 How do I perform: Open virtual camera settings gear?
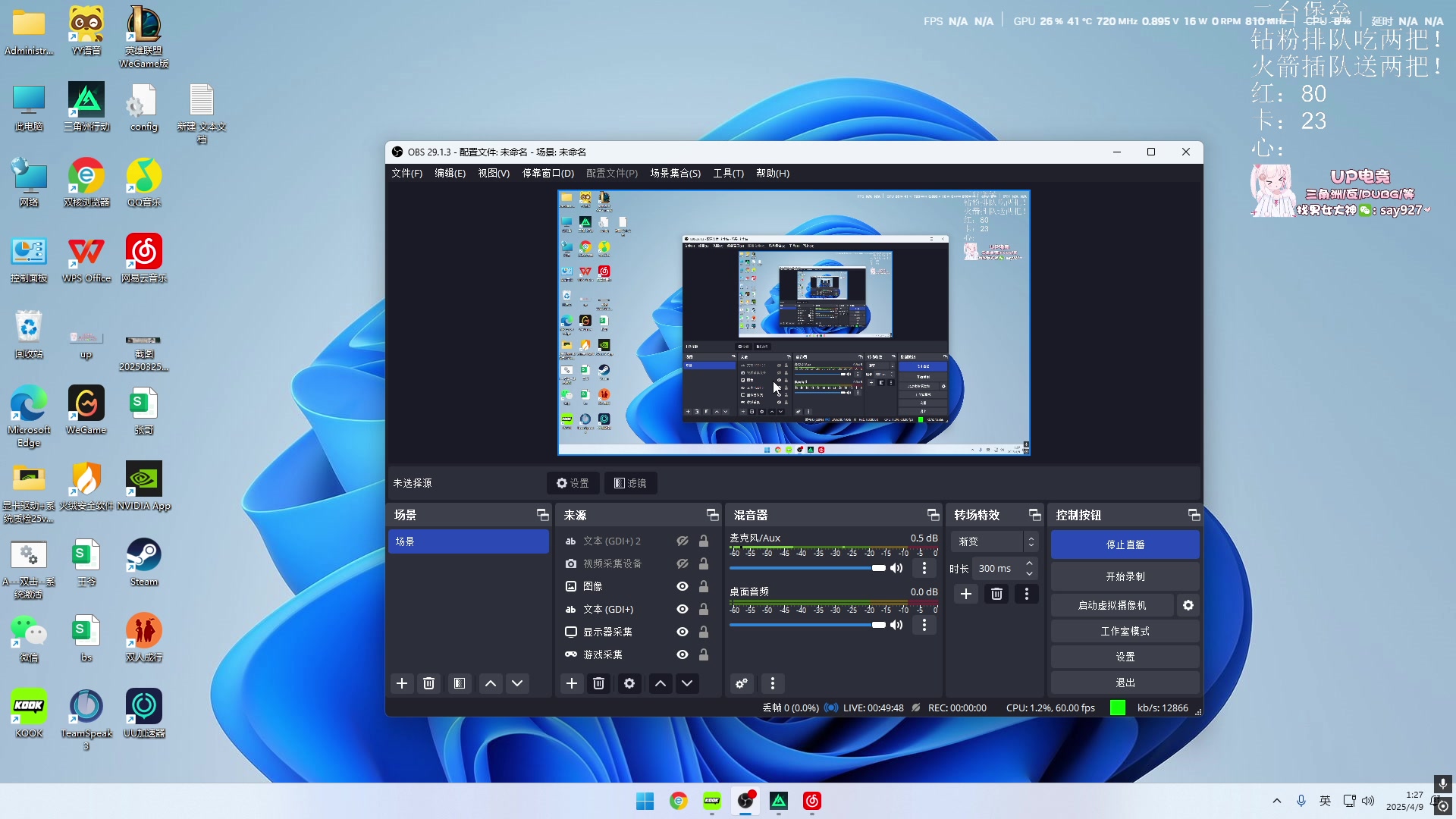coord(1188,605)
